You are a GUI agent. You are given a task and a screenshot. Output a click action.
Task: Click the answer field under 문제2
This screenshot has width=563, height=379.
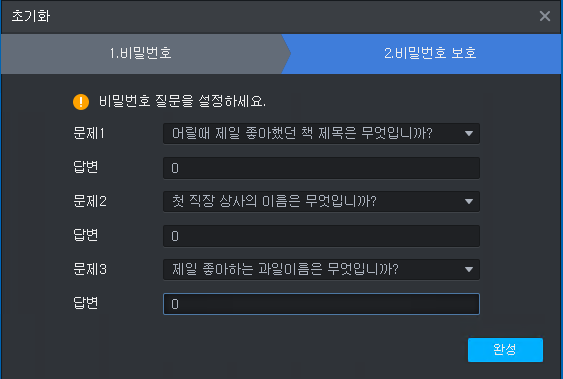[x=321, y=236]
